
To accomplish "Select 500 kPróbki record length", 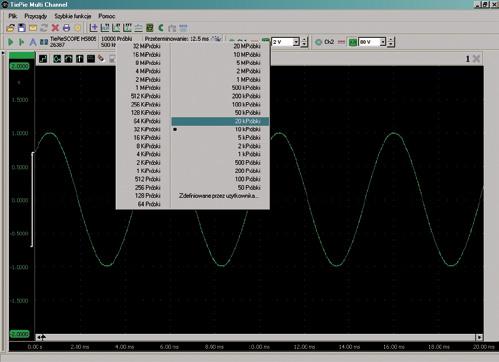I will 220,88.
